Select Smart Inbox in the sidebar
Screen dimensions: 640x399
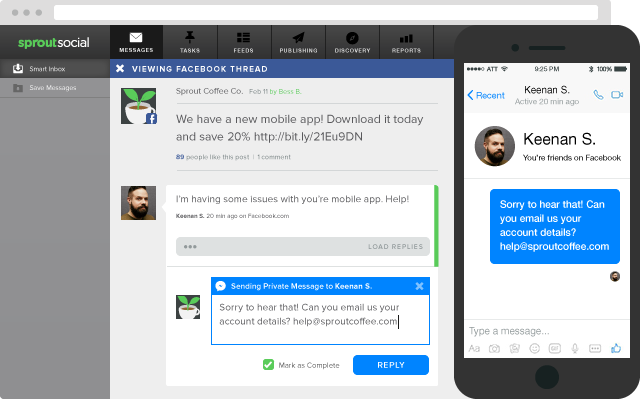[x=55, y=69]
